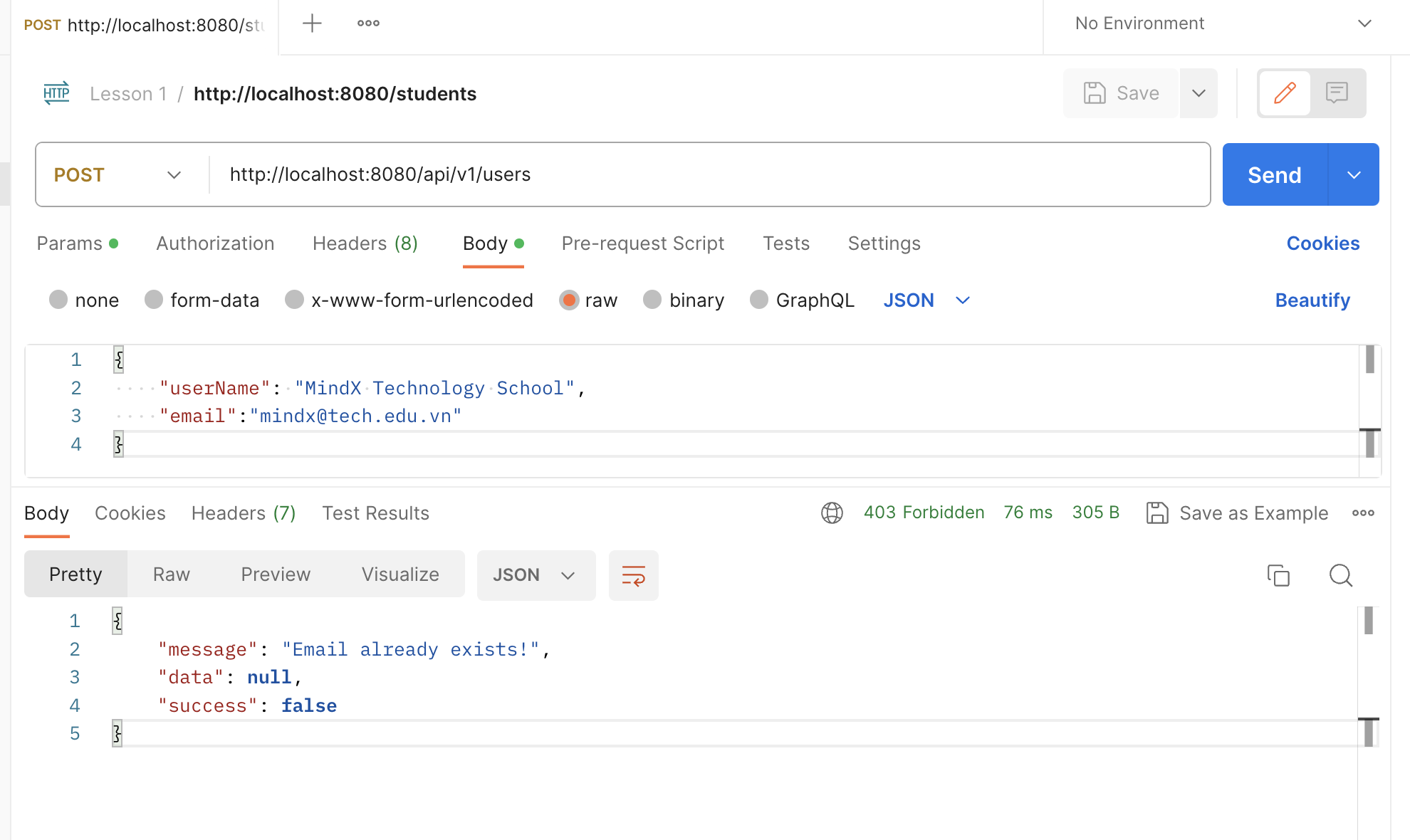Viewport: 1410px width, 840px height.
Task: Click the Beautify link
Action: 1312,300
